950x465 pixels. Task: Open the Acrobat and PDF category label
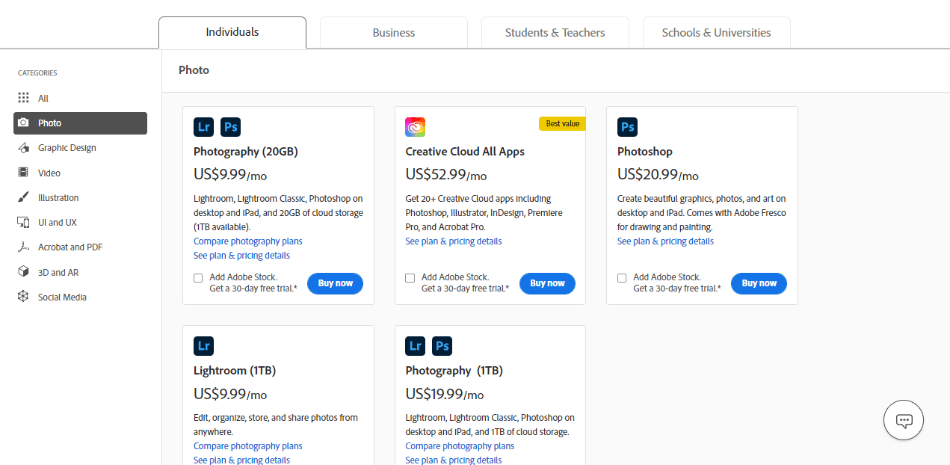70,247
